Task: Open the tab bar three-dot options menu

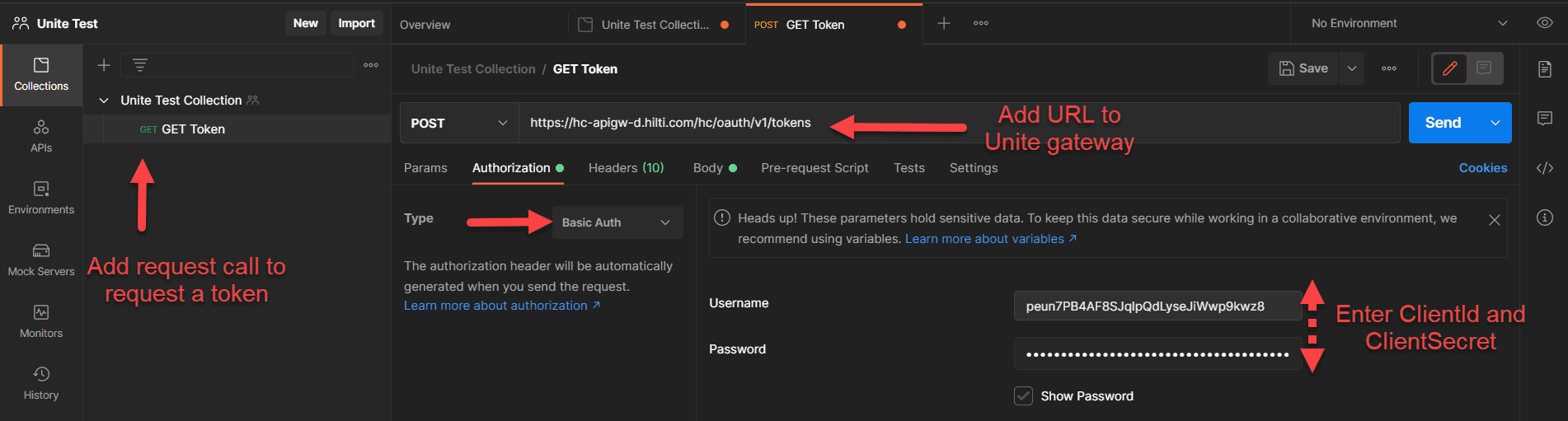Action: tap(981, 23)
